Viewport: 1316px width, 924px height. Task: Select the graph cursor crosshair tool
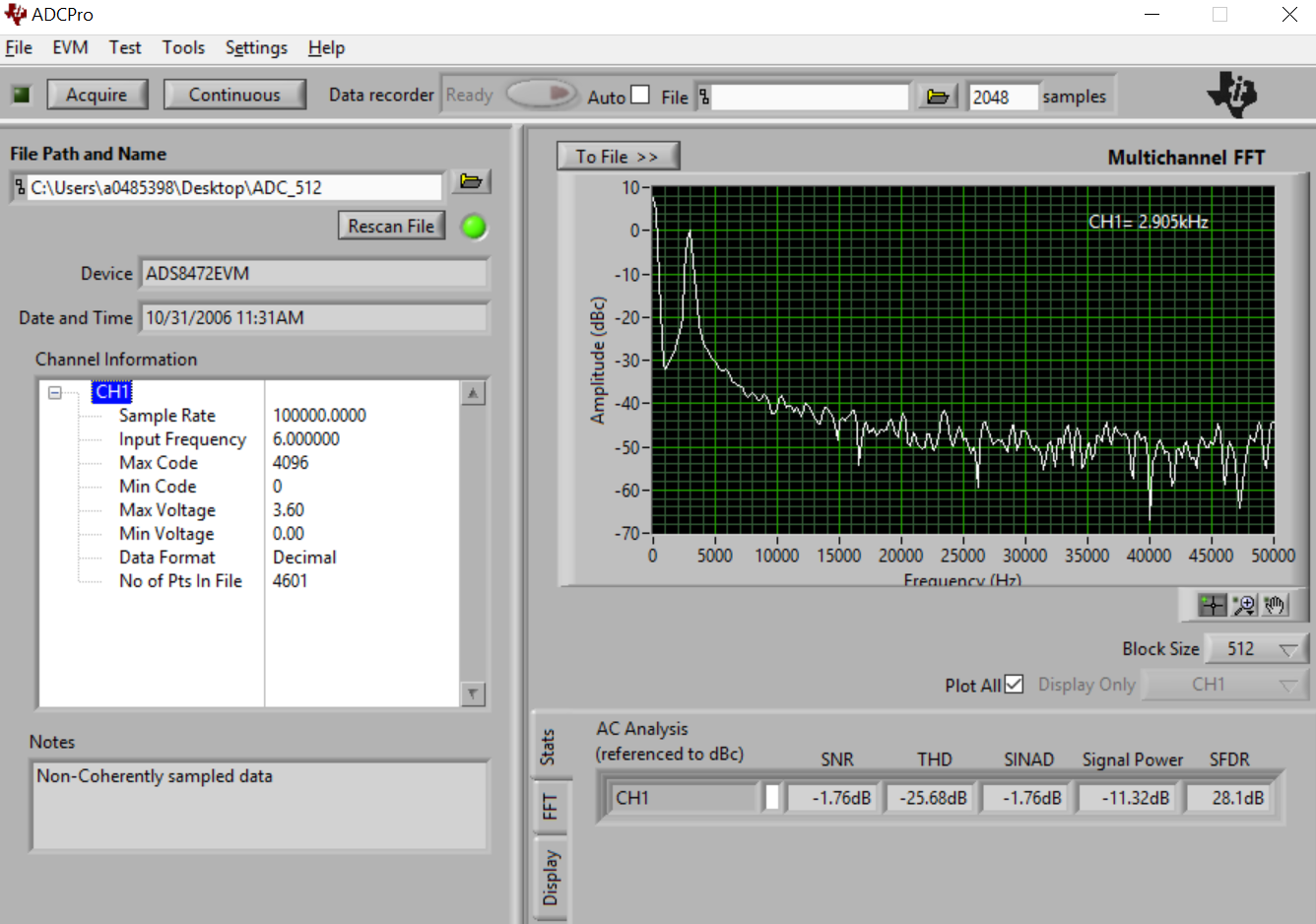tap(1212, 605)
